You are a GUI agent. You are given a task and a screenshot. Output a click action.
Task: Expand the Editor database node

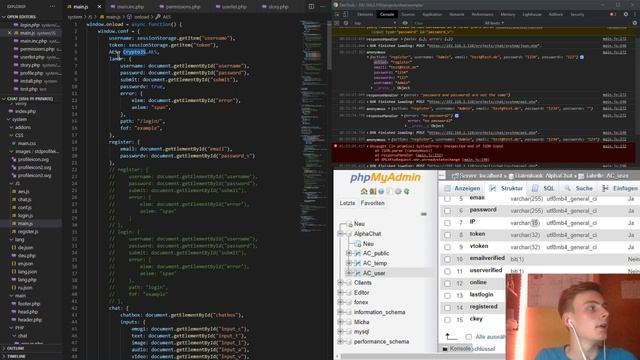pyautogui.click(x=340, y=292)
